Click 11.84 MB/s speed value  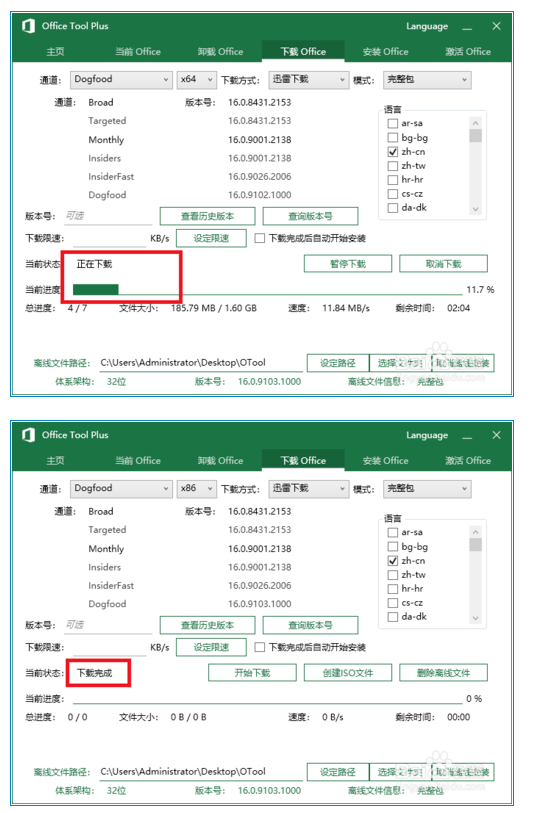(346, 308)
